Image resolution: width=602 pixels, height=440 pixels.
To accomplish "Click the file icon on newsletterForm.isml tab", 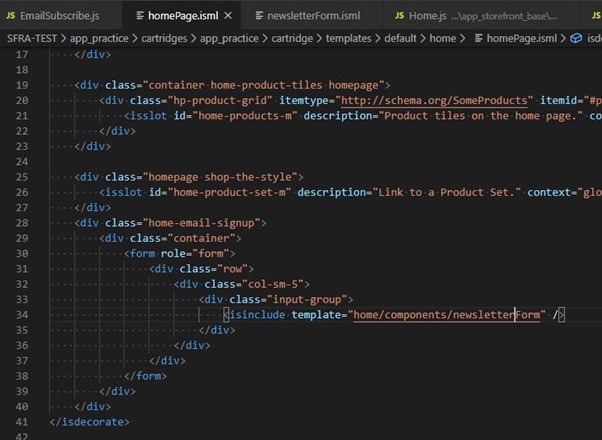I will pyautogui.click(x=260, y=16).
